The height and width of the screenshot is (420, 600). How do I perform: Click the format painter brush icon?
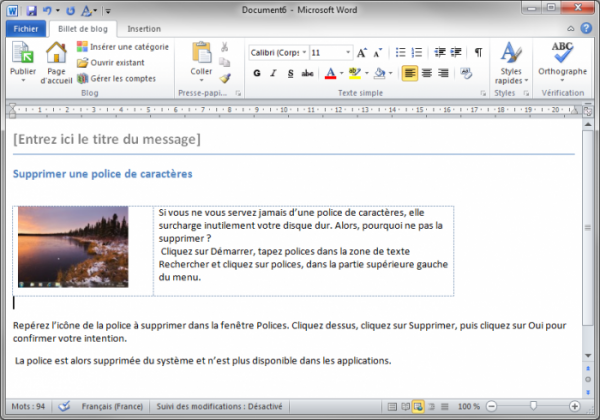tap(225, 78)
